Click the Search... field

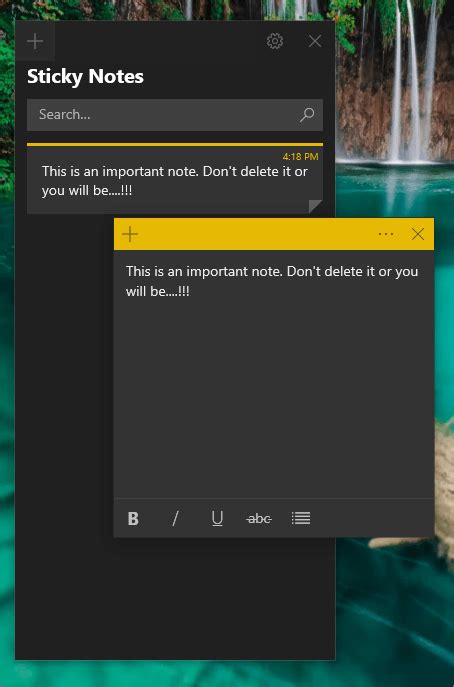[x=175, y=115]
